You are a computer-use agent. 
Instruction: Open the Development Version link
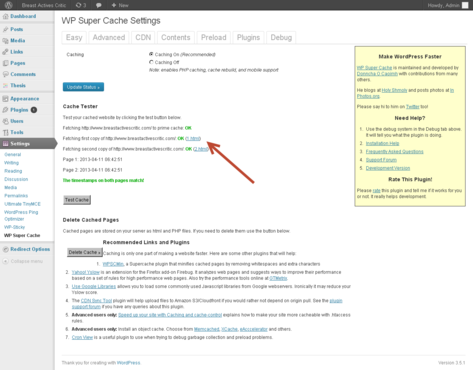388,168
